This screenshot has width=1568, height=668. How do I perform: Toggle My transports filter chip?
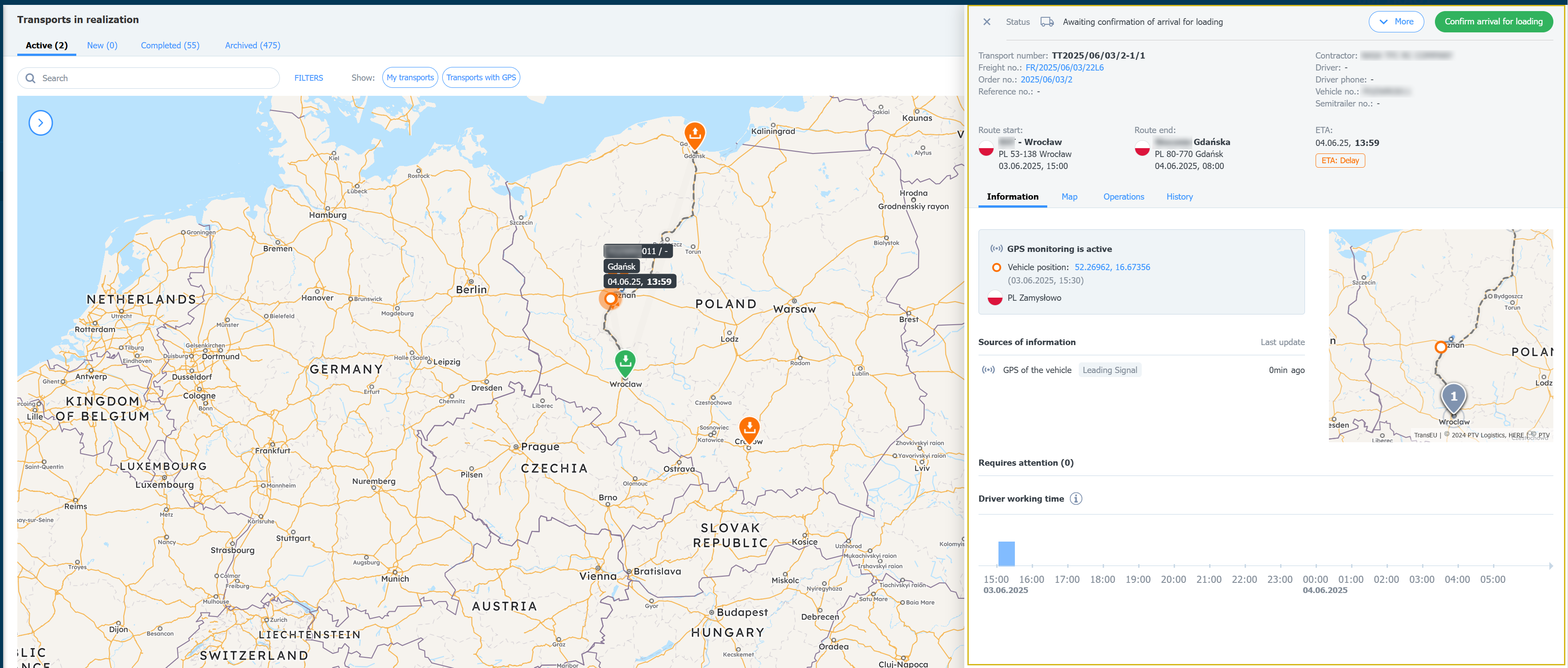tap(410, 77)
